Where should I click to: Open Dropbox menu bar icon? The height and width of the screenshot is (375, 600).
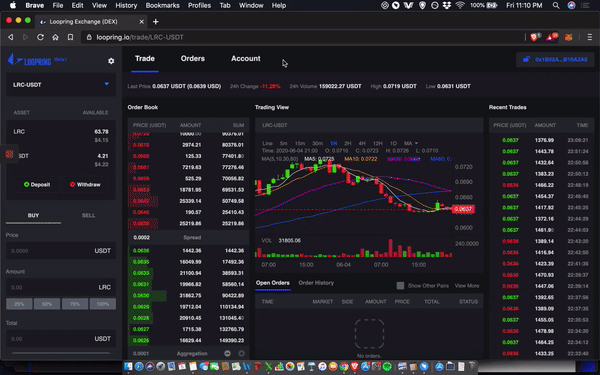point(447,5)
